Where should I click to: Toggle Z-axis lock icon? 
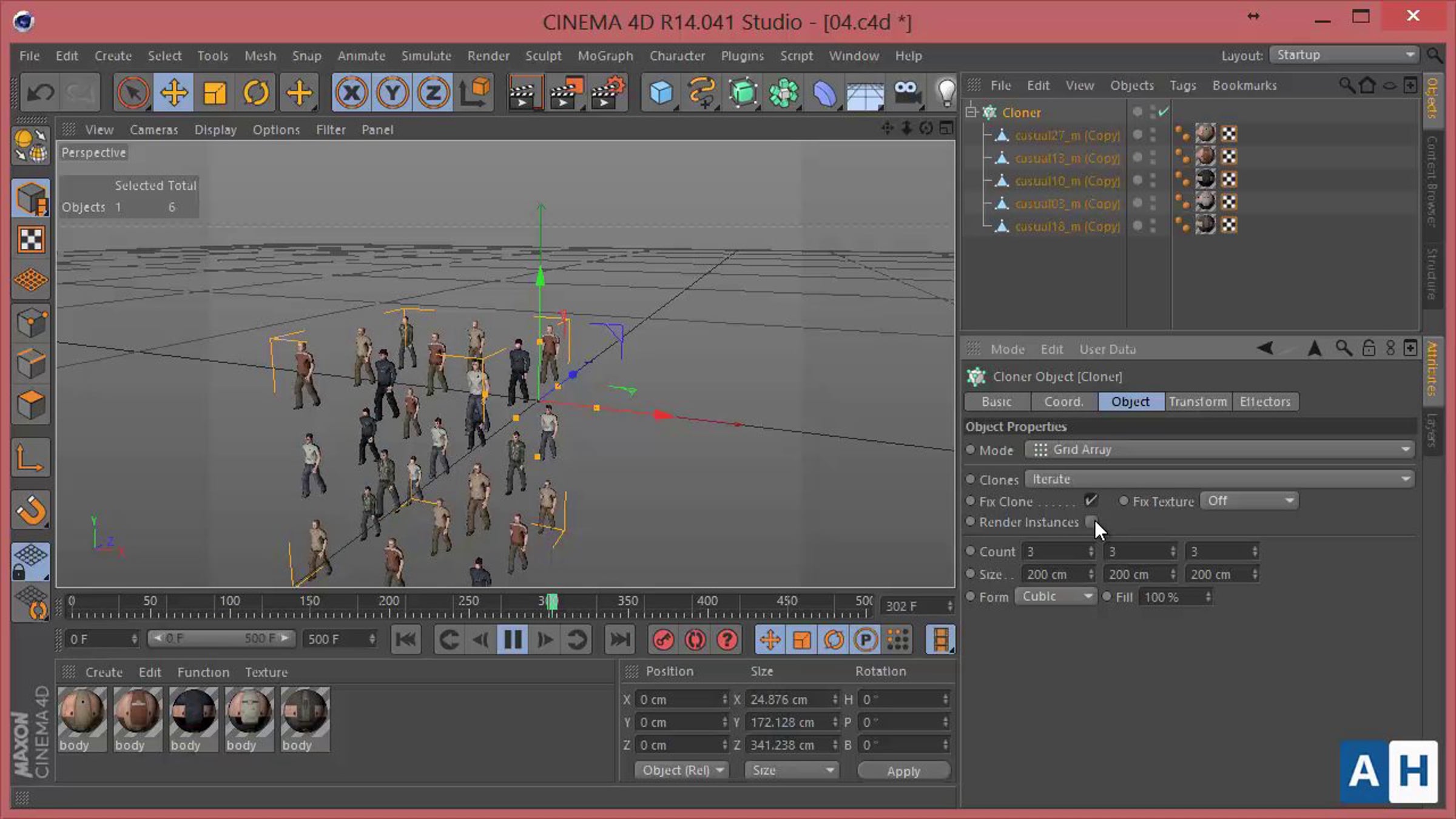(x=433, y=93)
